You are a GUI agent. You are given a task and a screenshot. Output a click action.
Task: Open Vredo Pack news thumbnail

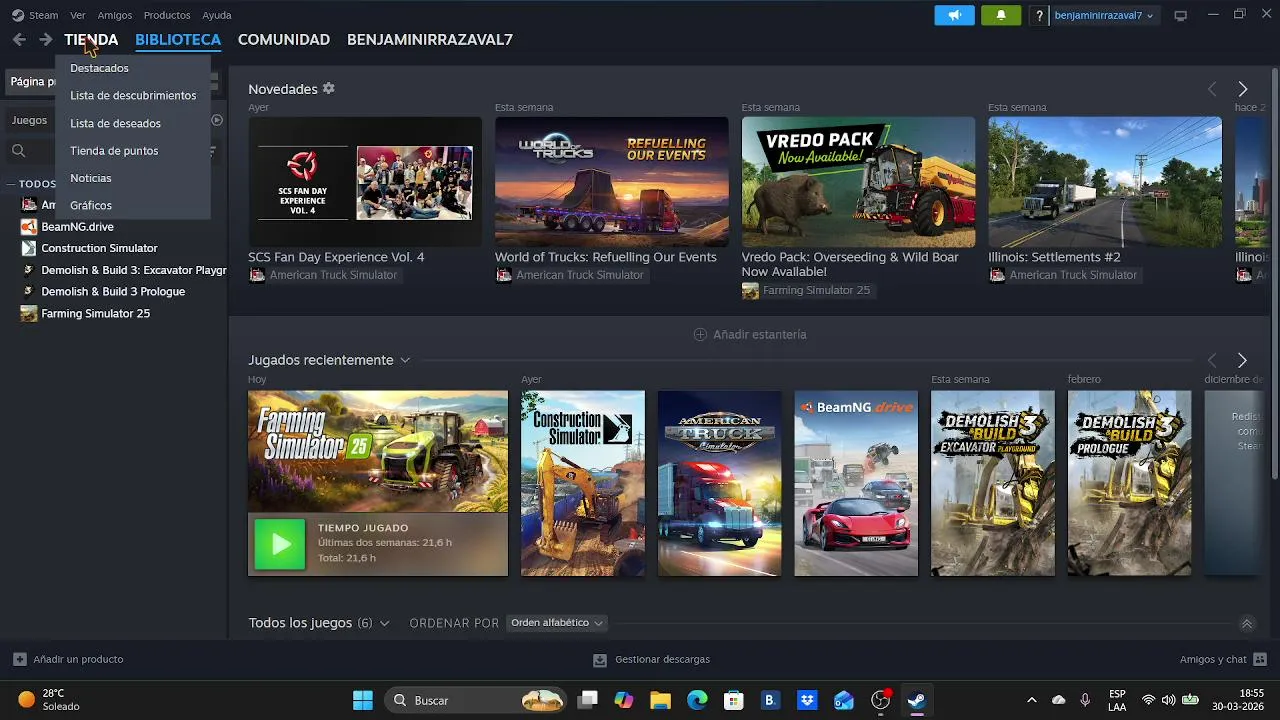coord(858,182)
